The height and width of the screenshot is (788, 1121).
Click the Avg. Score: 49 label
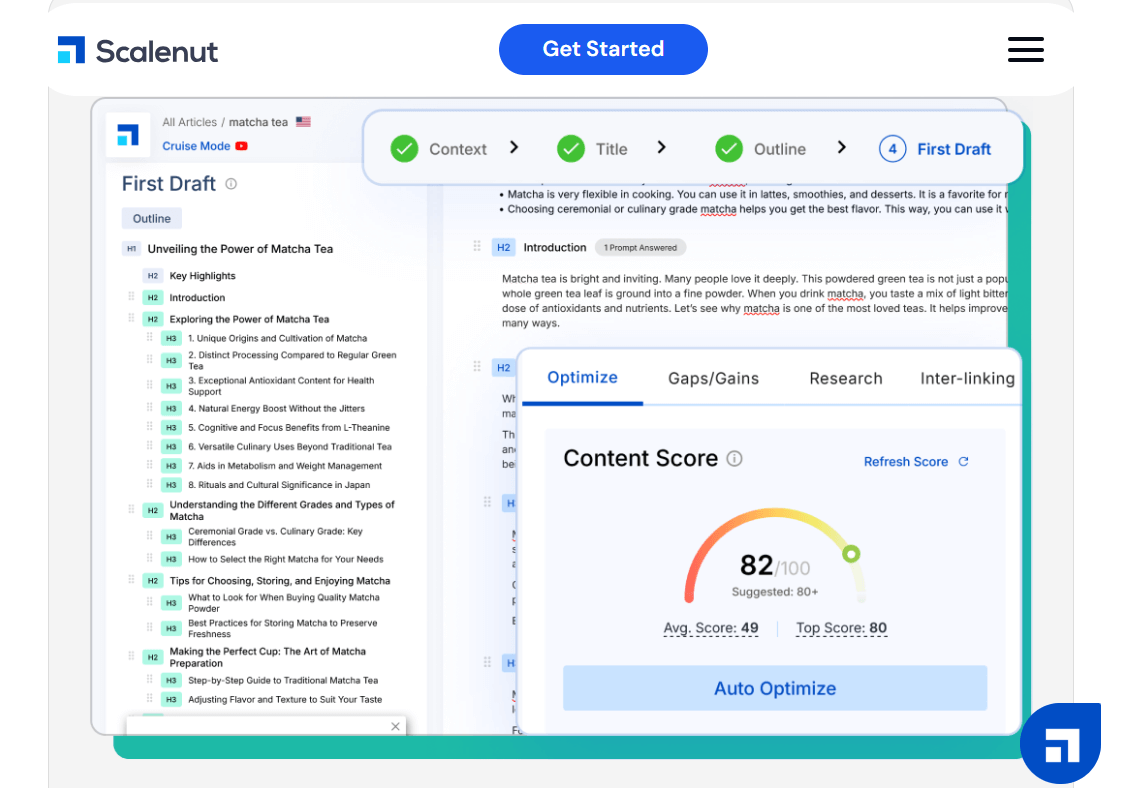point(711,628)
